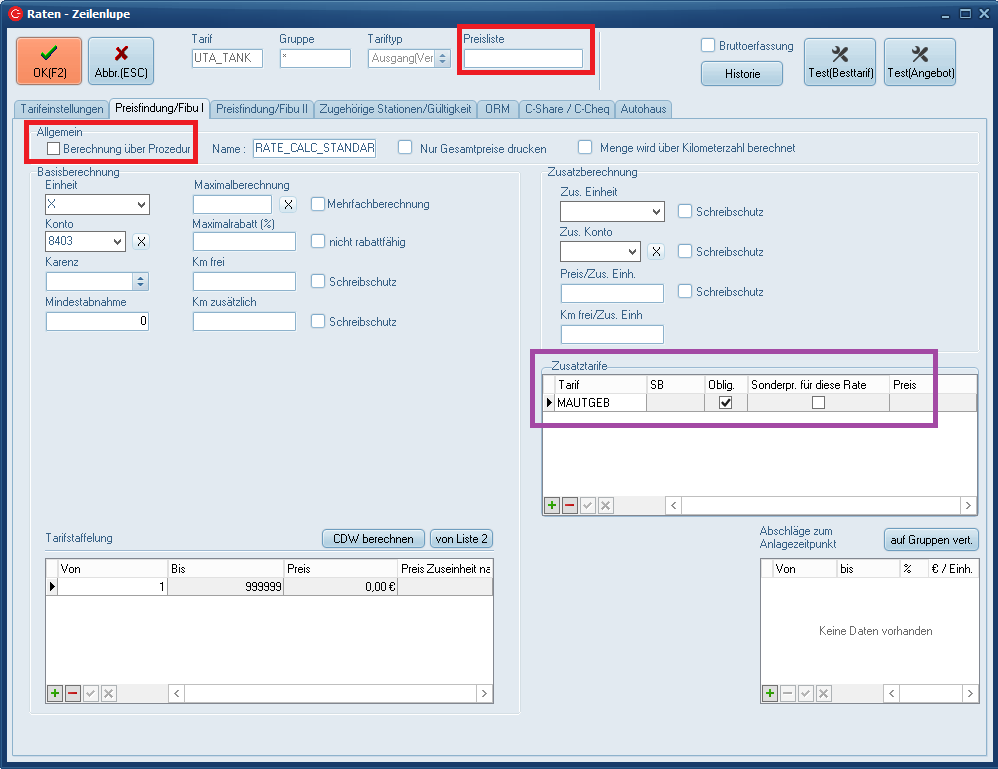This screenshot has height=769, width=998.
Task: Open the Tarifeinstellungen tab
Action: (60, 108)
